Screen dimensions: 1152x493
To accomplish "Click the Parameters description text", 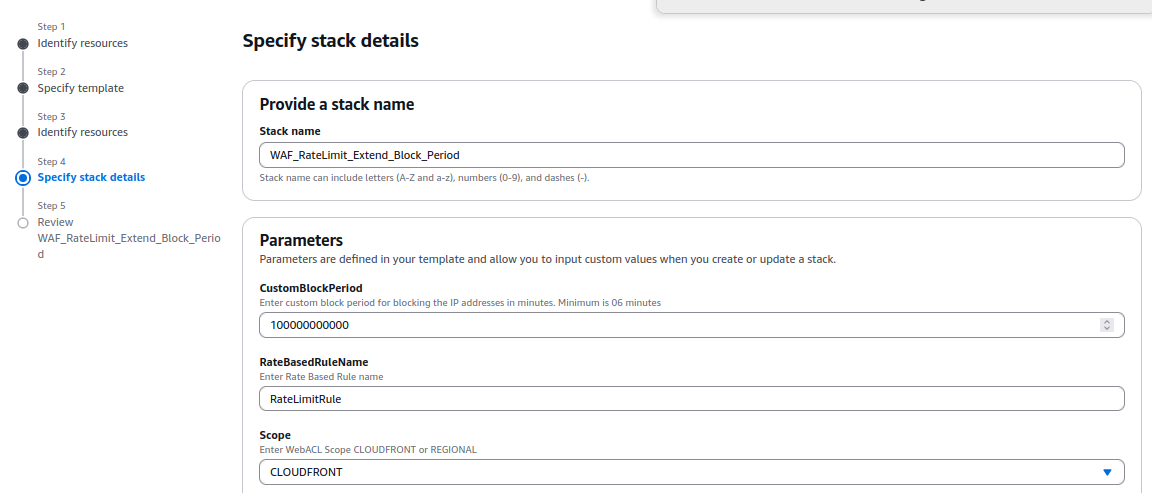I will point(547,259).
